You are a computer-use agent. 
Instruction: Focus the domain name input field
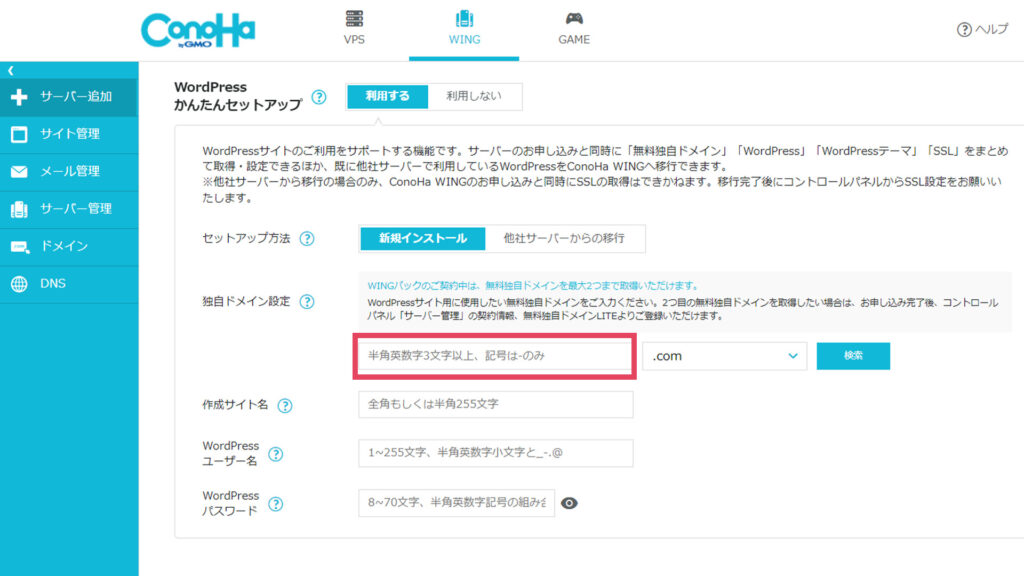click(494, 356)
